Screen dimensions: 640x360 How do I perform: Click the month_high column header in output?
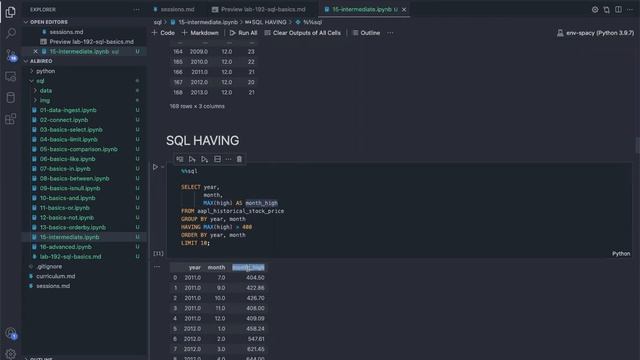[248, 267]
